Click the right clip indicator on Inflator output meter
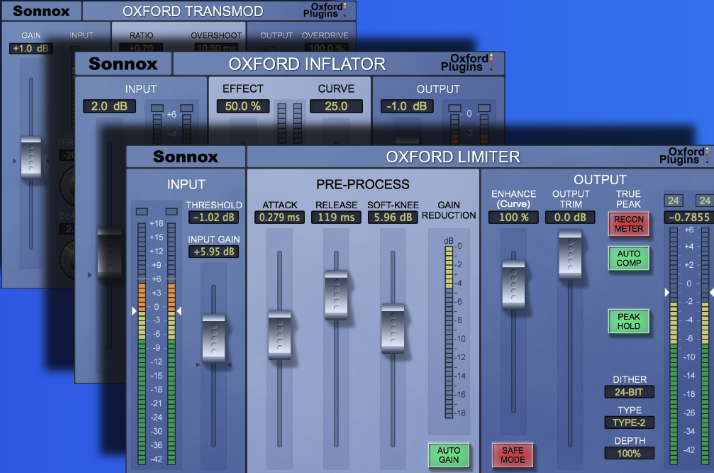This screenshot has height=473, width=714. (484, 108)
